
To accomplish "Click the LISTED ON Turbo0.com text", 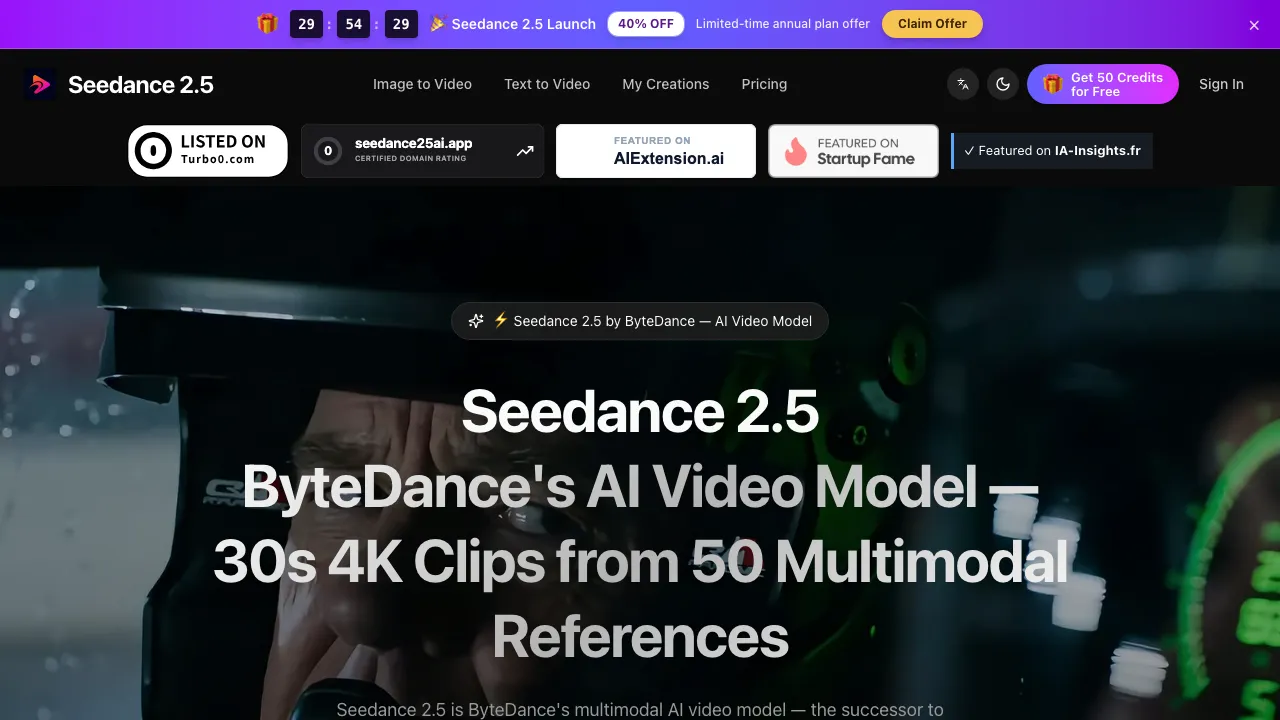I will (223, 150).
